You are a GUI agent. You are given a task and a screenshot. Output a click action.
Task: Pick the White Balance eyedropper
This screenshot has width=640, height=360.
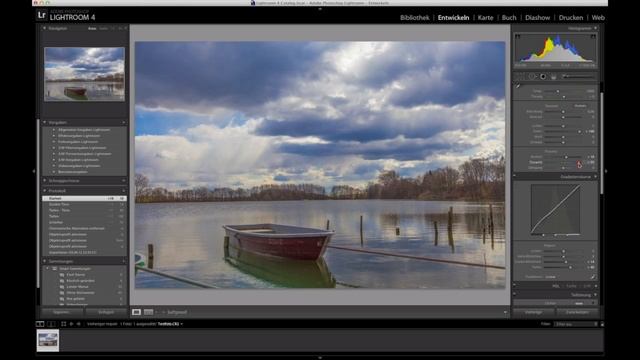[518, 86]
